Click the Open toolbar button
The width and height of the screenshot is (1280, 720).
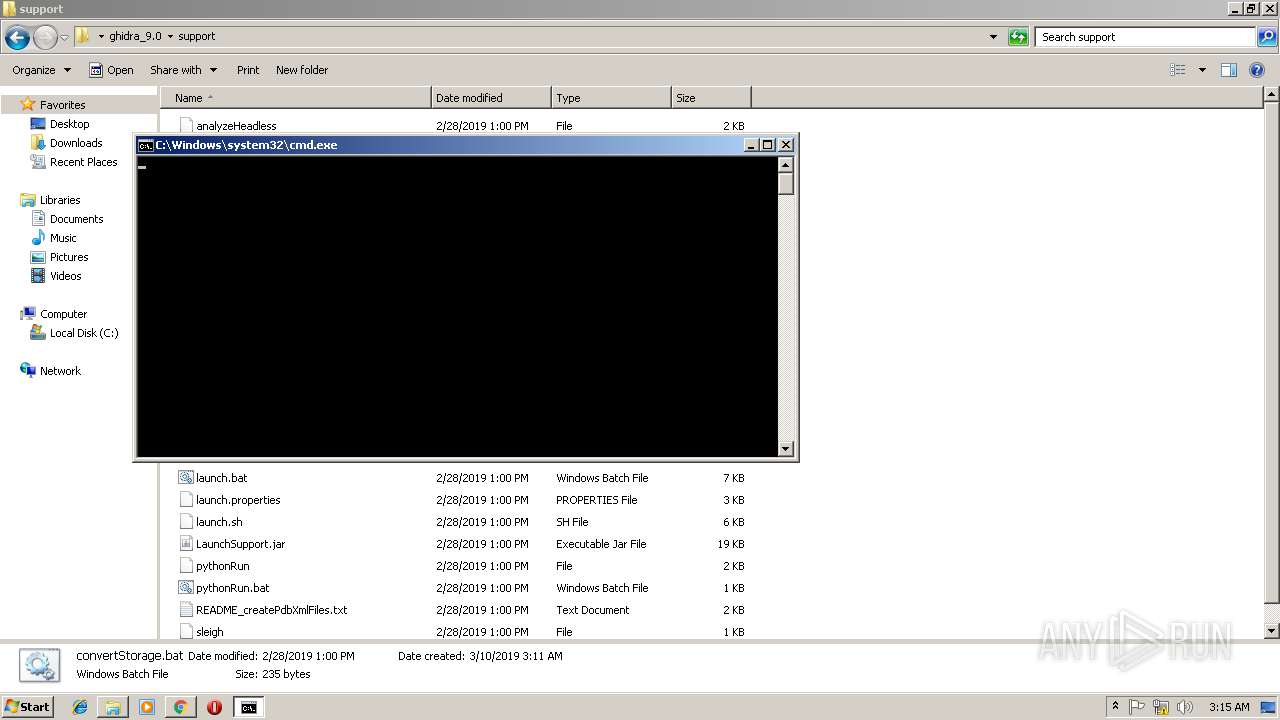pyautogui.click(x=111, y=70)
